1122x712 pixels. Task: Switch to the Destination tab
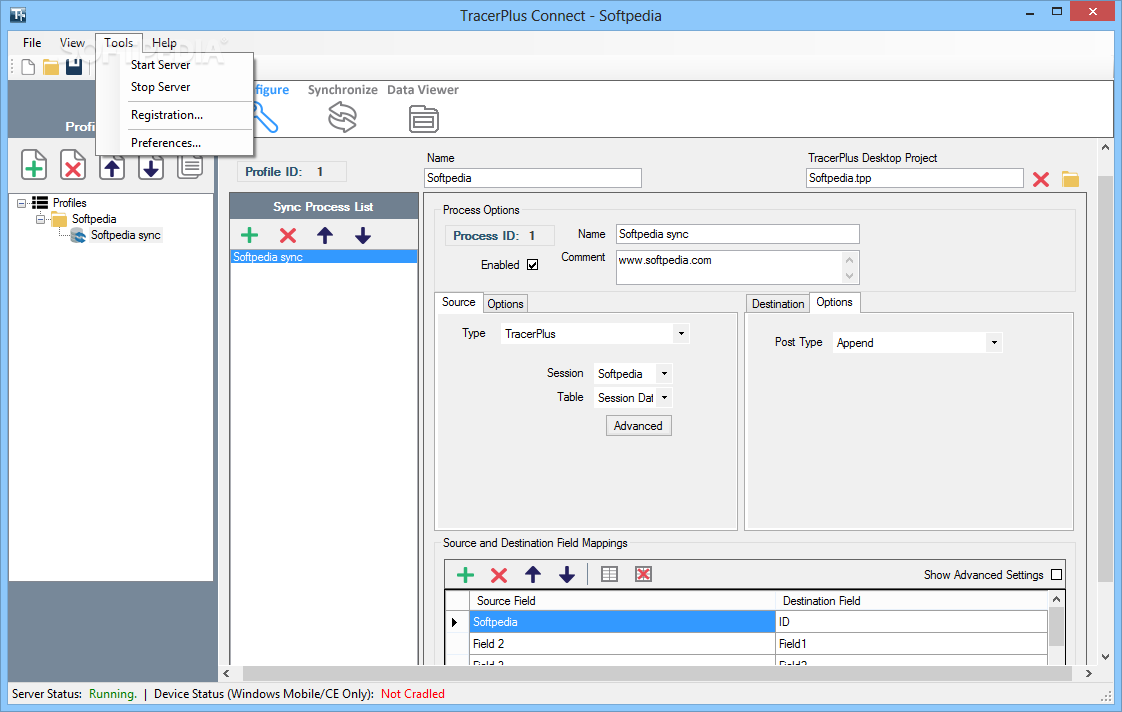[778, 303]
